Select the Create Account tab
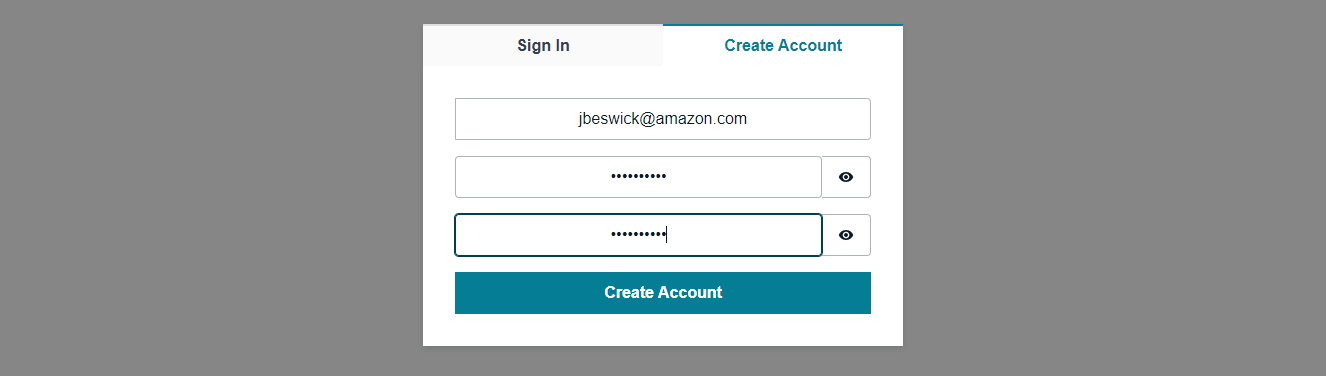1326x376 pixels. [783, 45]
